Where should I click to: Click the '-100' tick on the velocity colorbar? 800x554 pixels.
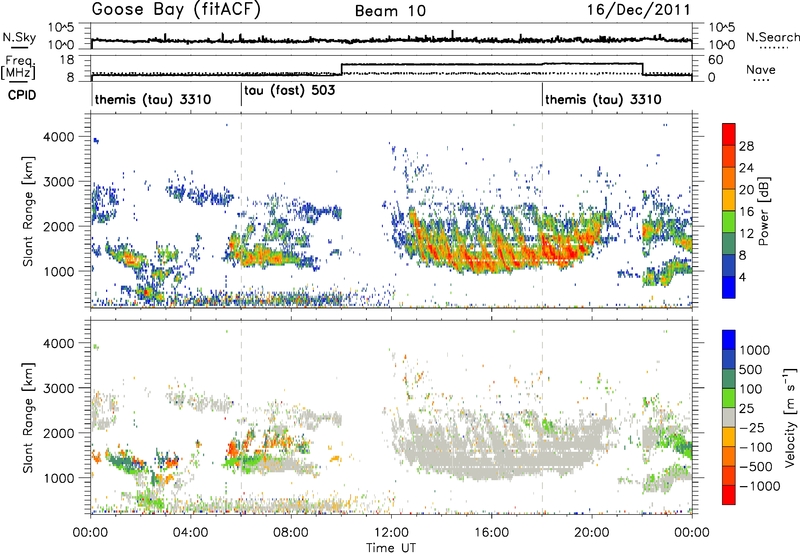point(756,447)
